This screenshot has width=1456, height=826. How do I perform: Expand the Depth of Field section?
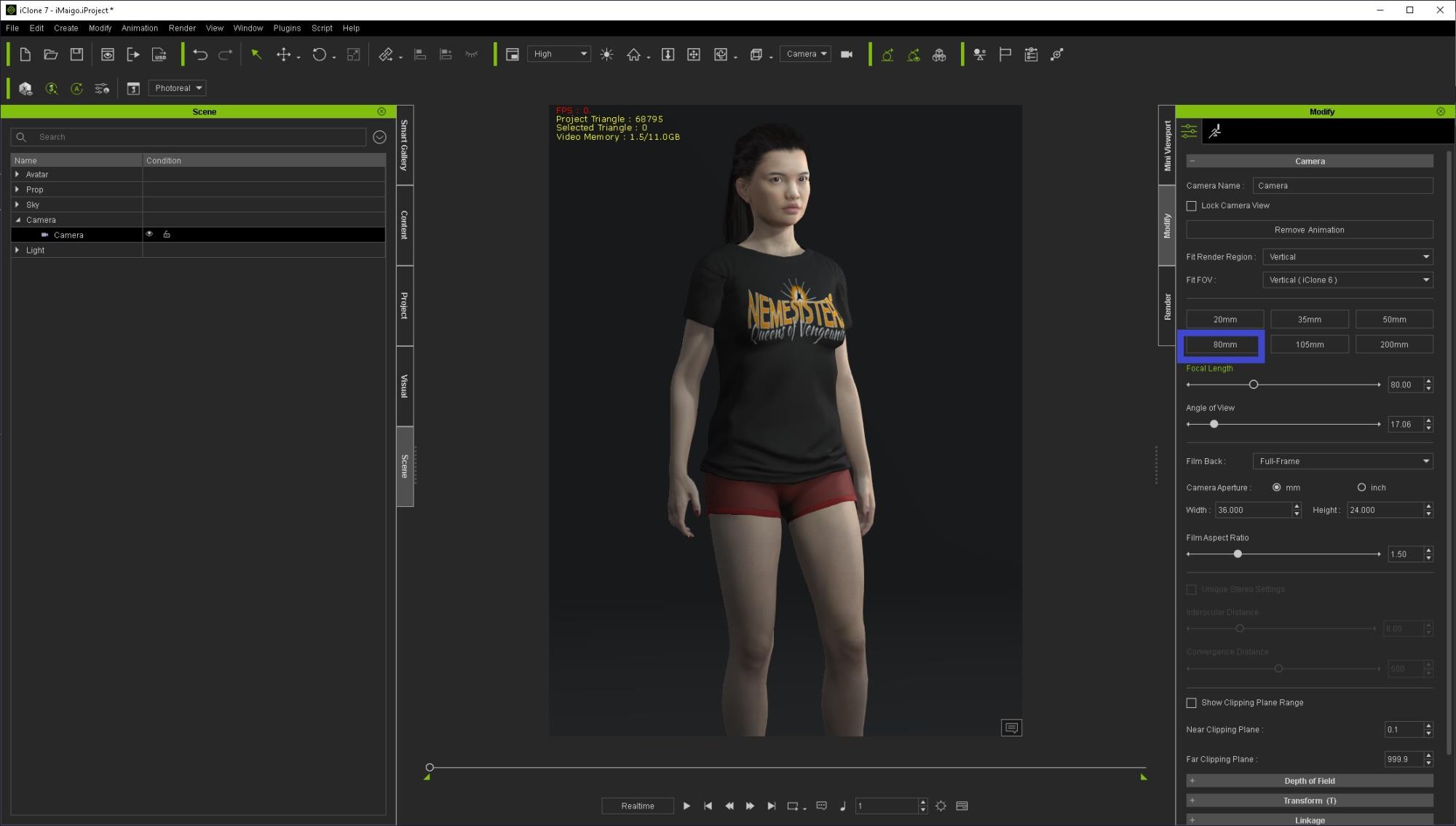pos(1309,781)
